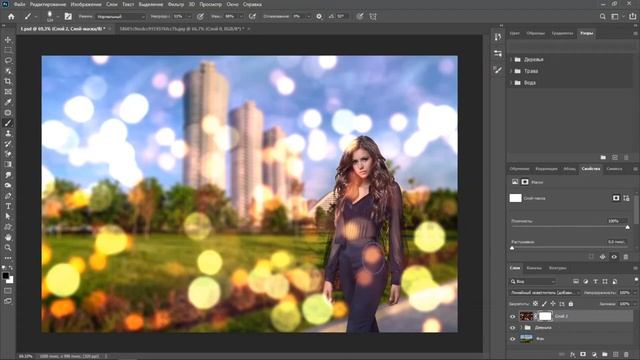Image resolution: width=640 pixels, height=360 pixels.
Task: Toggle pressure for opacity button
Action: click(x=200, y=17)
